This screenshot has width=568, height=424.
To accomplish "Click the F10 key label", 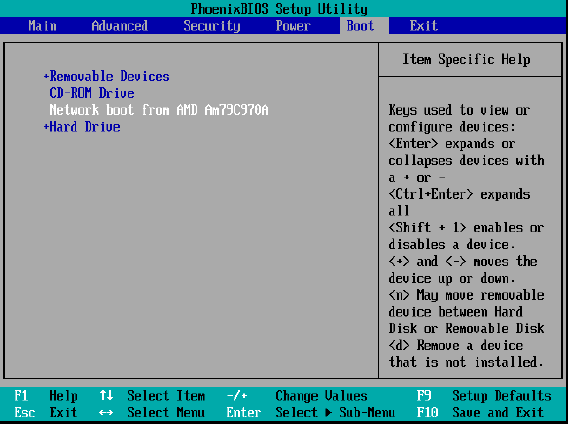I will tap(427, 412).
